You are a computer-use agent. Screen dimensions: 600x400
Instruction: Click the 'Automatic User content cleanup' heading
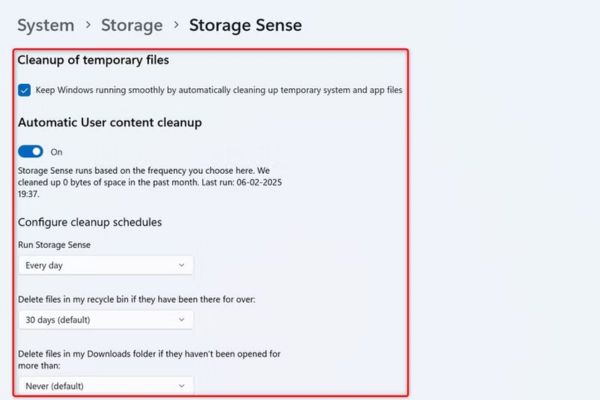pos(110,123)
